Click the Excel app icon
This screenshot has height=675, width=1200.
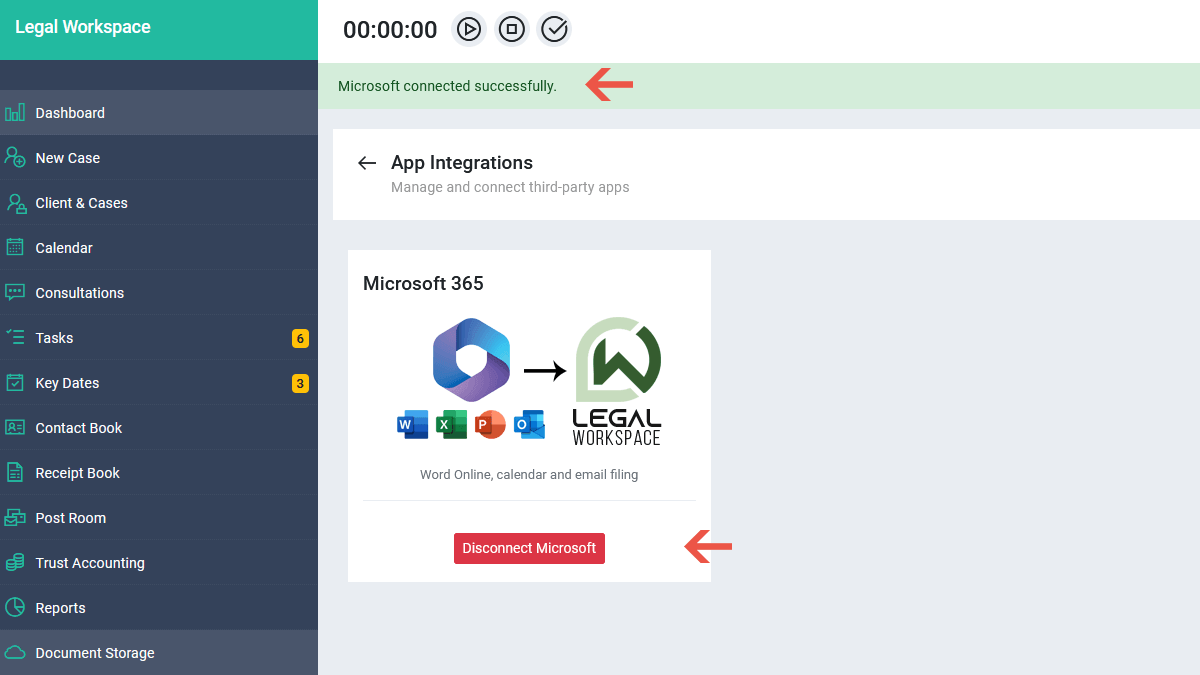[451, 425]
